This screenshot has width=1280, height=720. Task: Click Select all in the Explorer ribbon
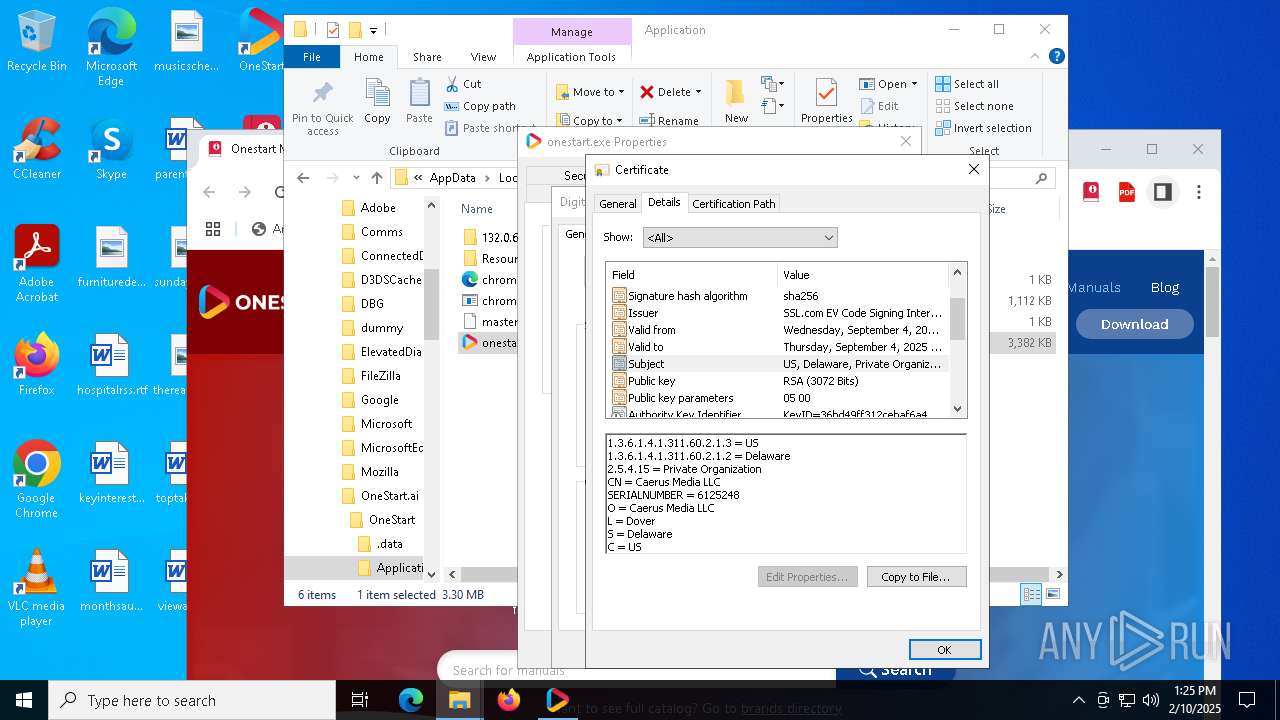click(967, 84)
